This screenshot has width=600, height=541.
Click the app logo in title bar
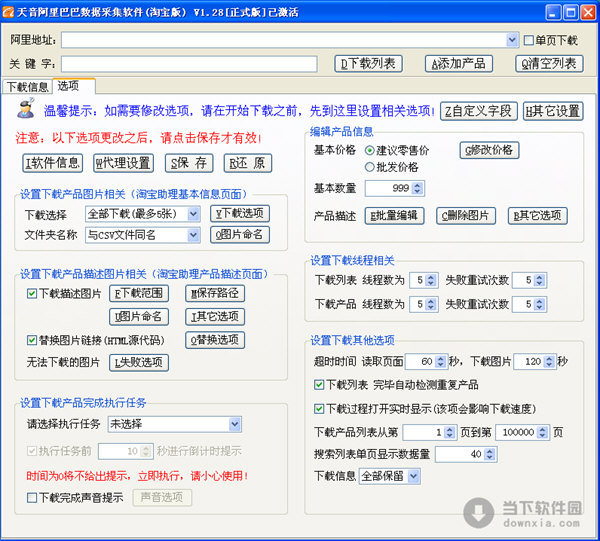tap(8, 12)
